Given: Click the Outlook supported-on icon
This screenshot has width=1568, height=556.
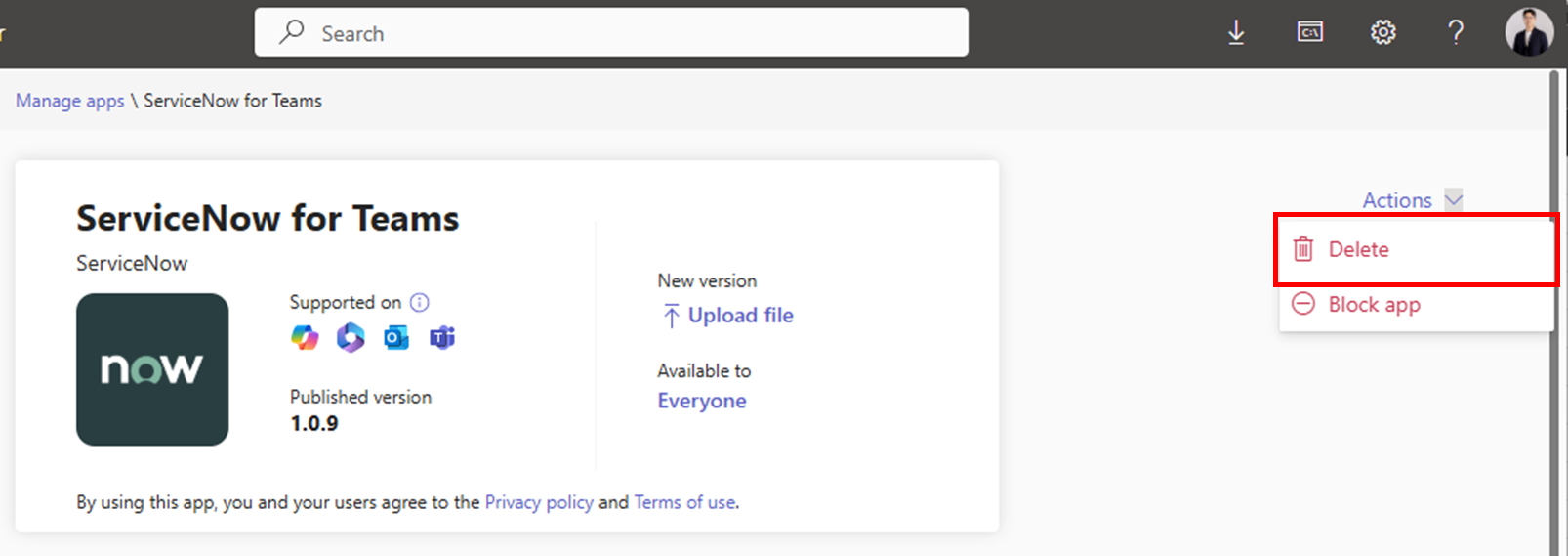Looking at the screenshot, I should (x=396, y=337).
